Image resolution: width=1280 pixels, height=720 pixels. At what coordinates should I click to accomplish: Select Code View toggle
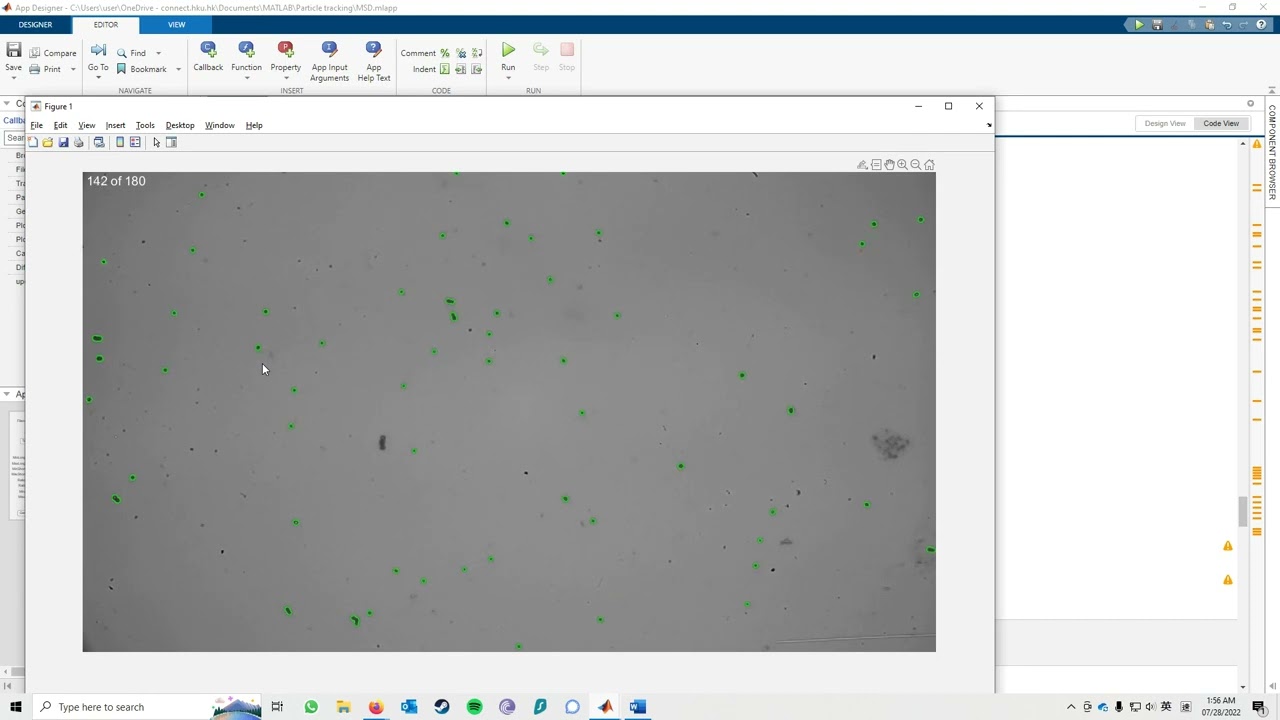tap(1221, 123)
